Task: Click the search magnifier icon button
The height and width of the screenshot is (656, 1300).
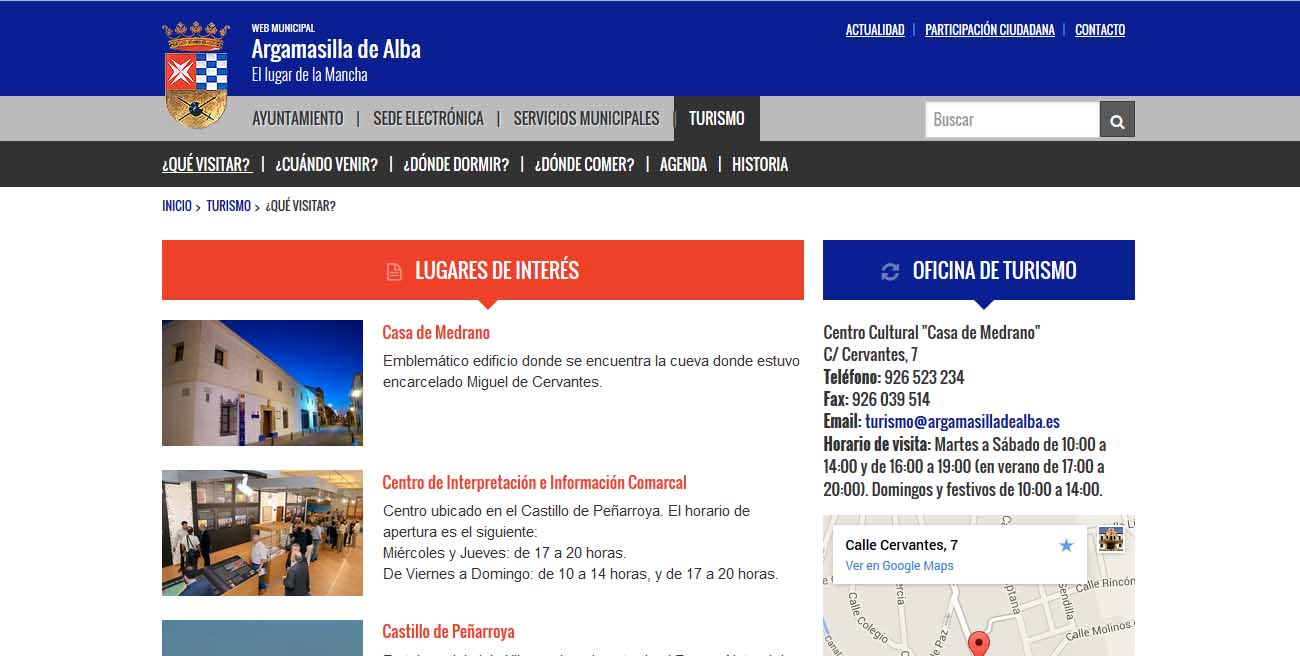Action: [x=1117, y=120]
